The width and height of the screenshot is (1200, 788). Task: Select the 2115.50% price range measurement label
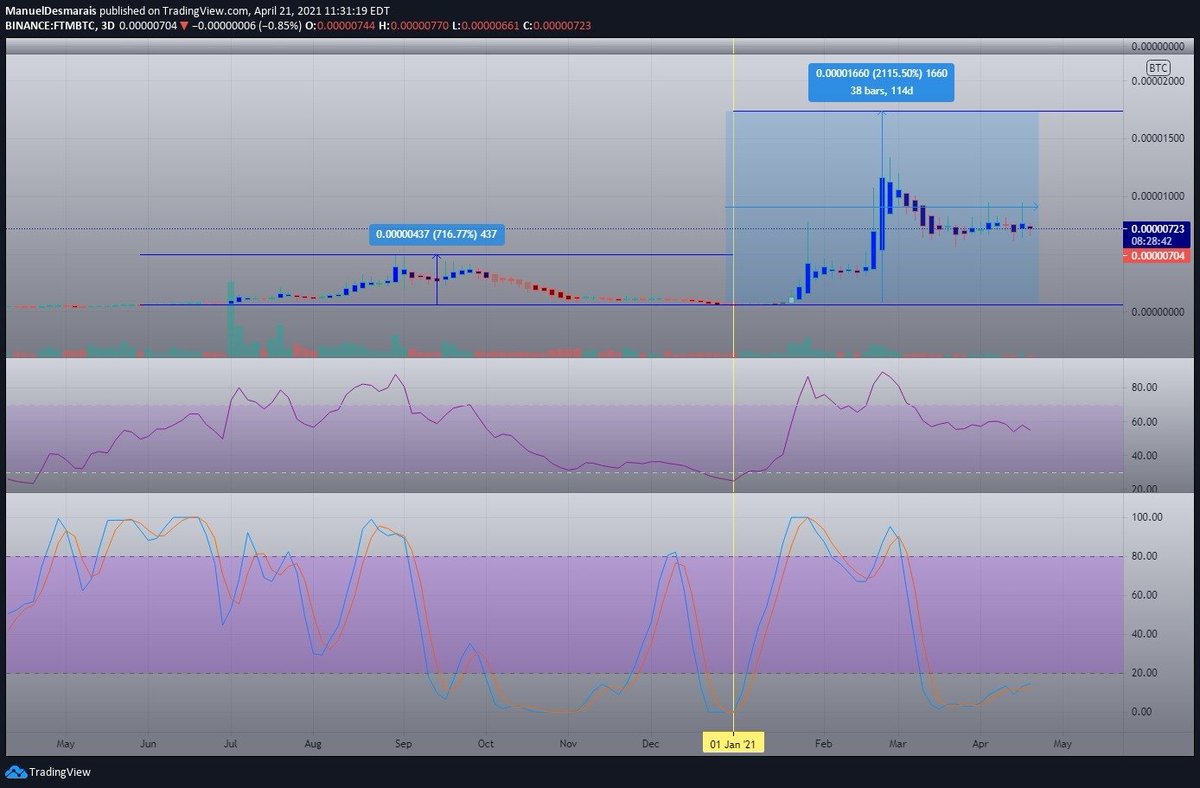click(x=881, y=81)
